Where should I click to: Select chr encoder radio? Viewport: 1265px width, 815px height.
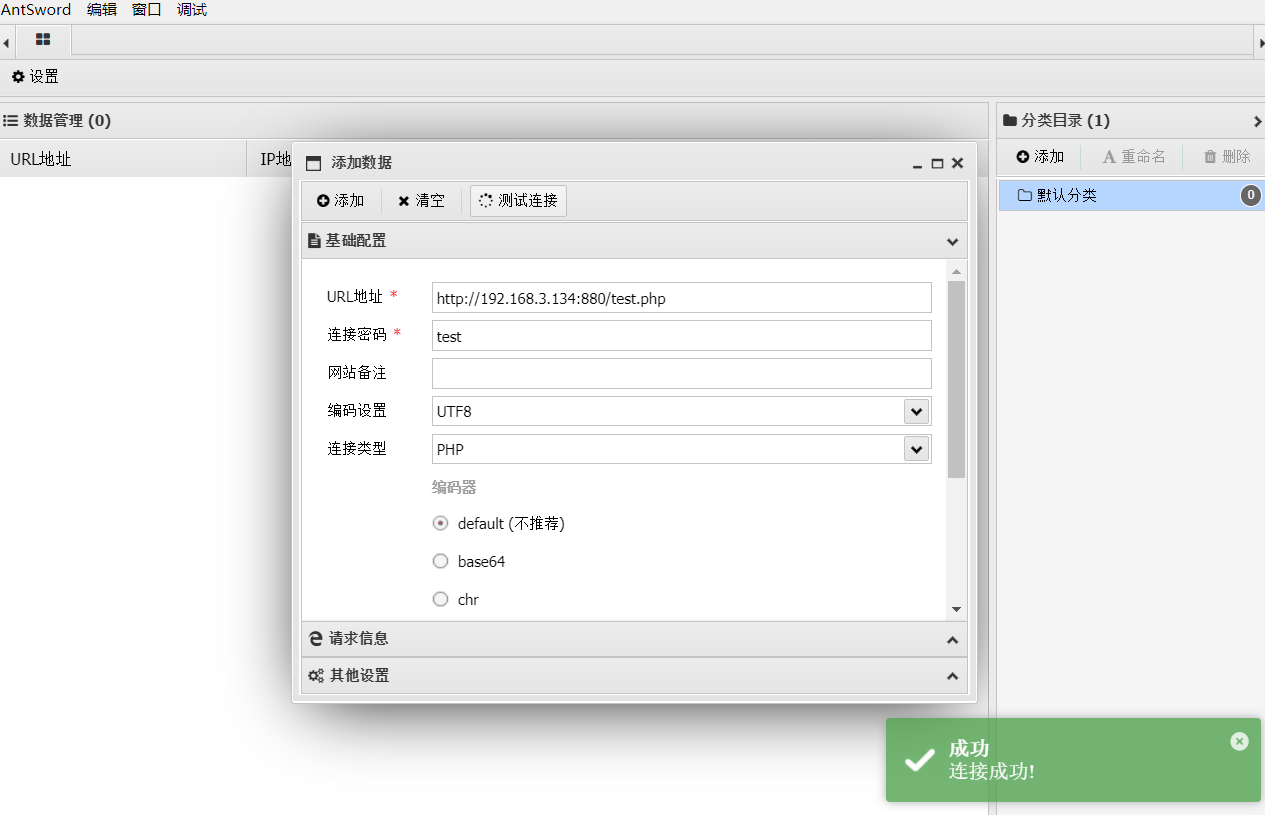pos(440,599)
